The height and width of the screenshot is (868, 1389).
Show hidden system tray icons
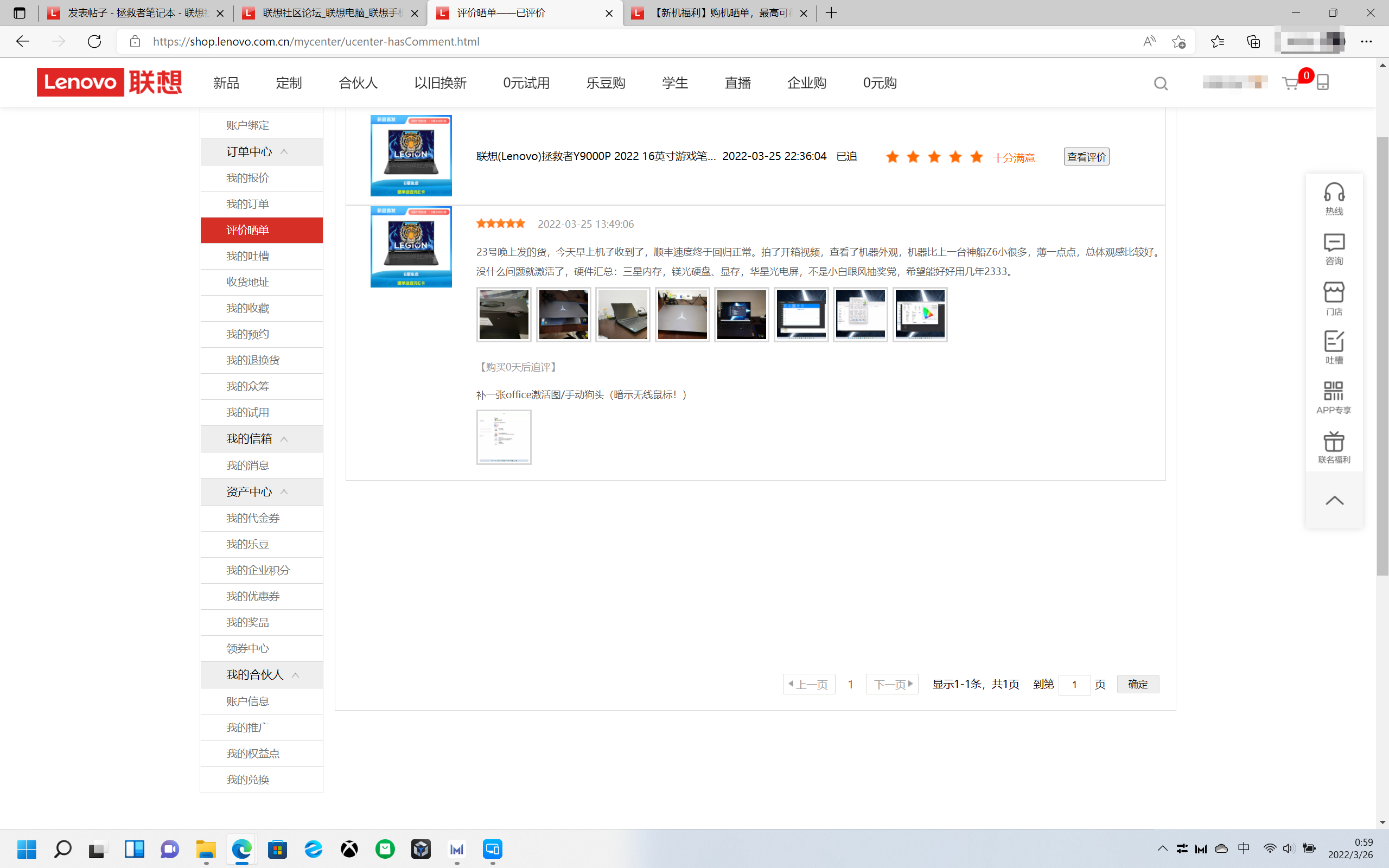coord(1162,848)
